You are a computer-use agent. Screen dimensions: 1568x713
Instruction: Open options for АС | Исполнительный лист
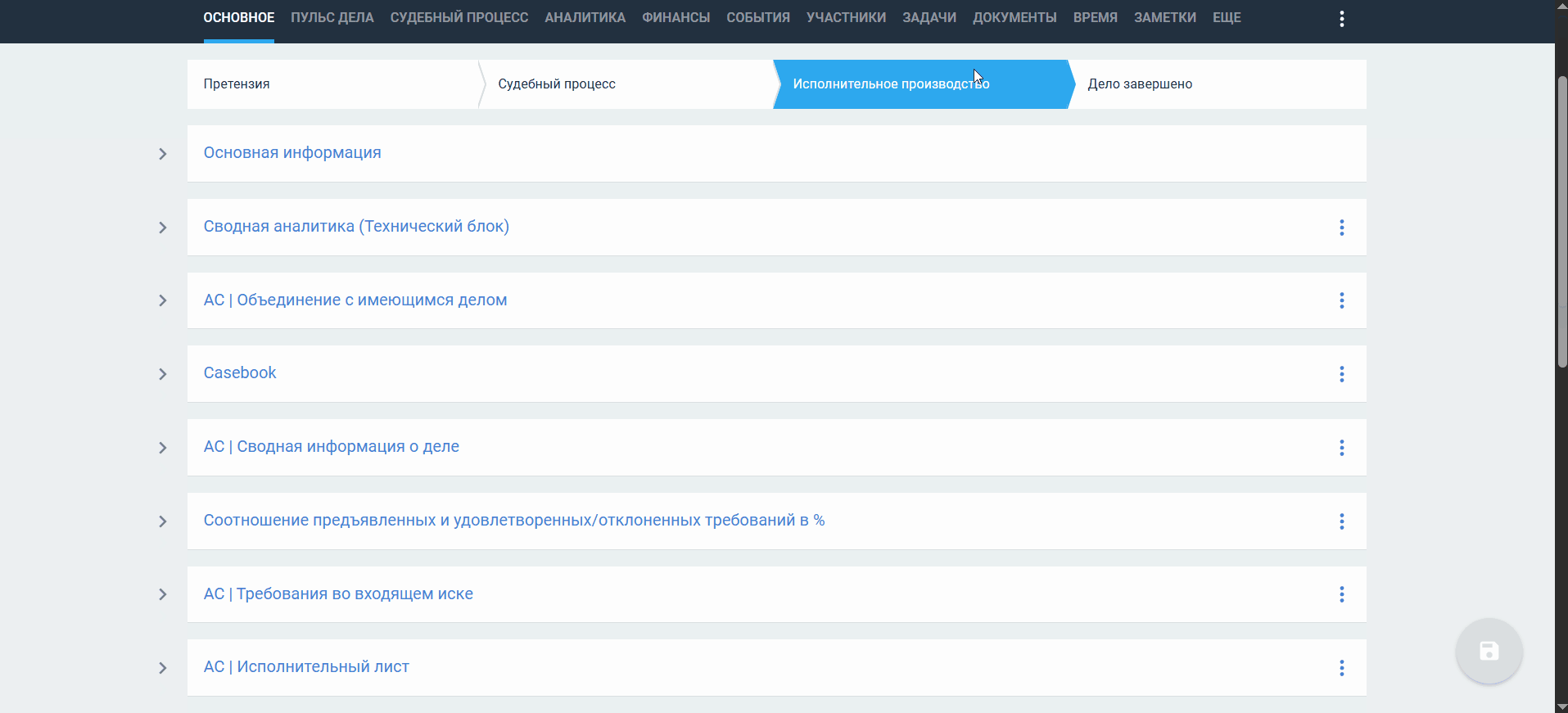(x=1341, y=668)
